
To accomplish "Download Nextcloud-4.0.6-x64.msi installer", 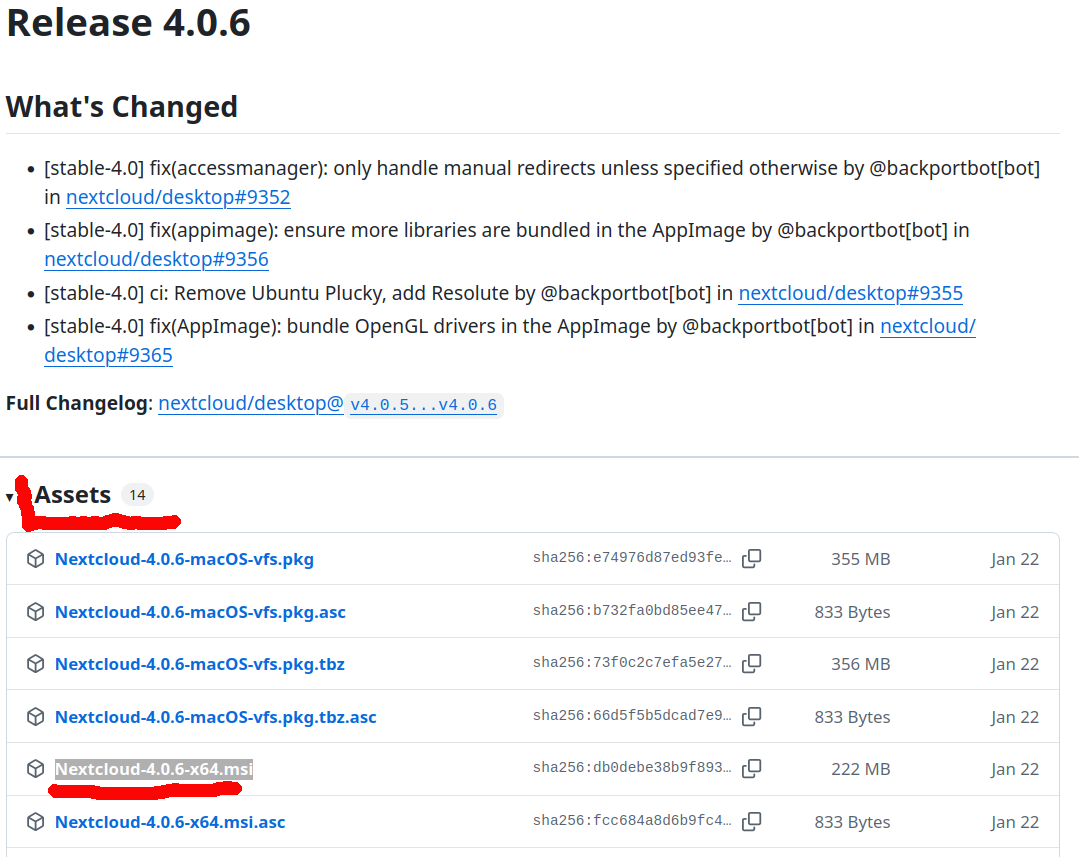I will 154,769.
